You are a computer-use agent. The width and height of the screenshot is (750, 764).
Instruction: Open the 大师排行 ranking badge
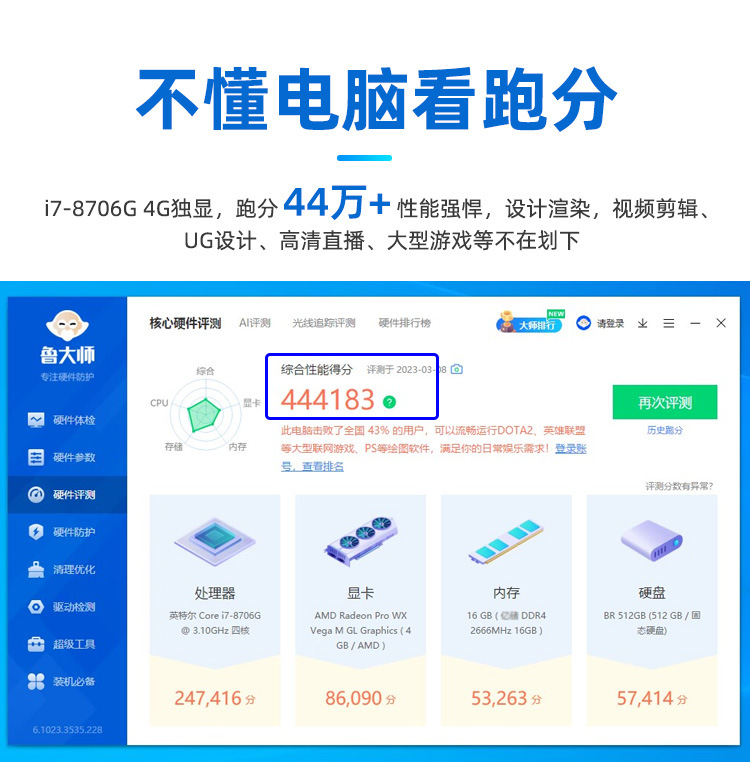[x=530, y=322]
